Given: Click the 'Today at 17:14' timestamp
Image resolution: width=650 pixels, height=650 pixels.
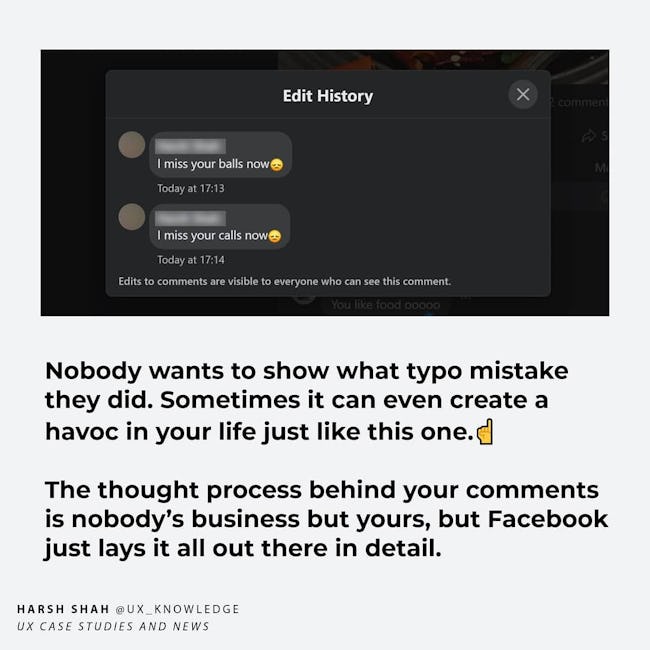Looking at the screenshot, I should 191,260.
